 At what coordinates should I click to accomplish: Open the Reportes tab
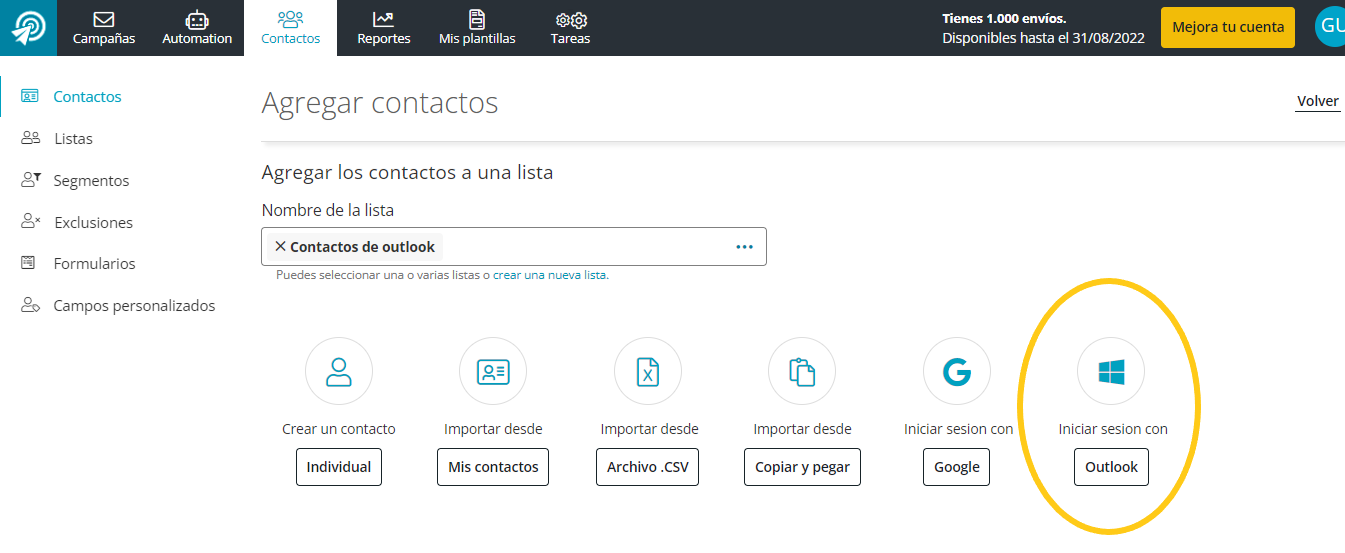pos(384,28)
